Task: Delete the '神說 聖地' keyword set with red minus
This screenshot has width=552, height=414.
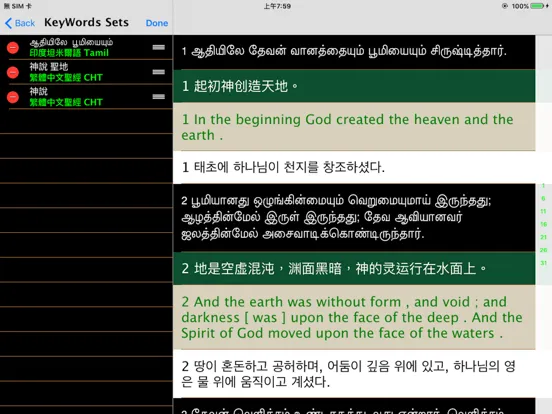Action: (x=13, y=72)
